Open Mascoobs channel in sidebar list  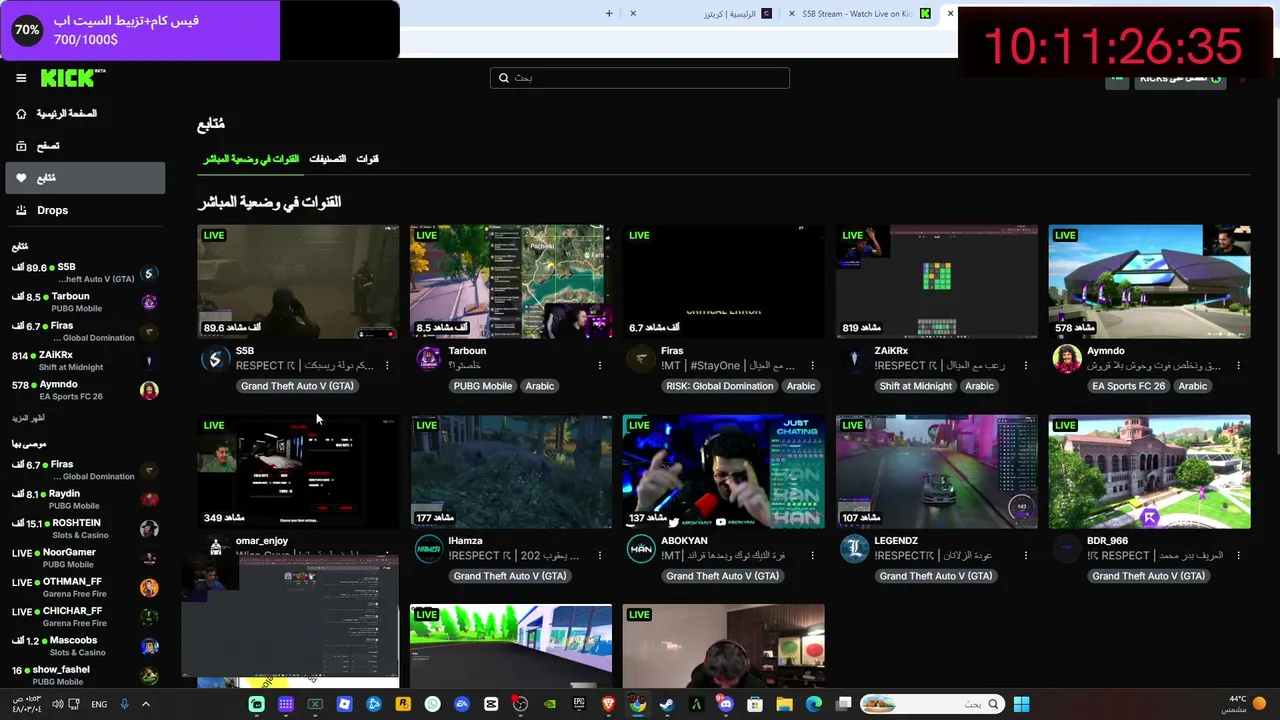point(85,646)
